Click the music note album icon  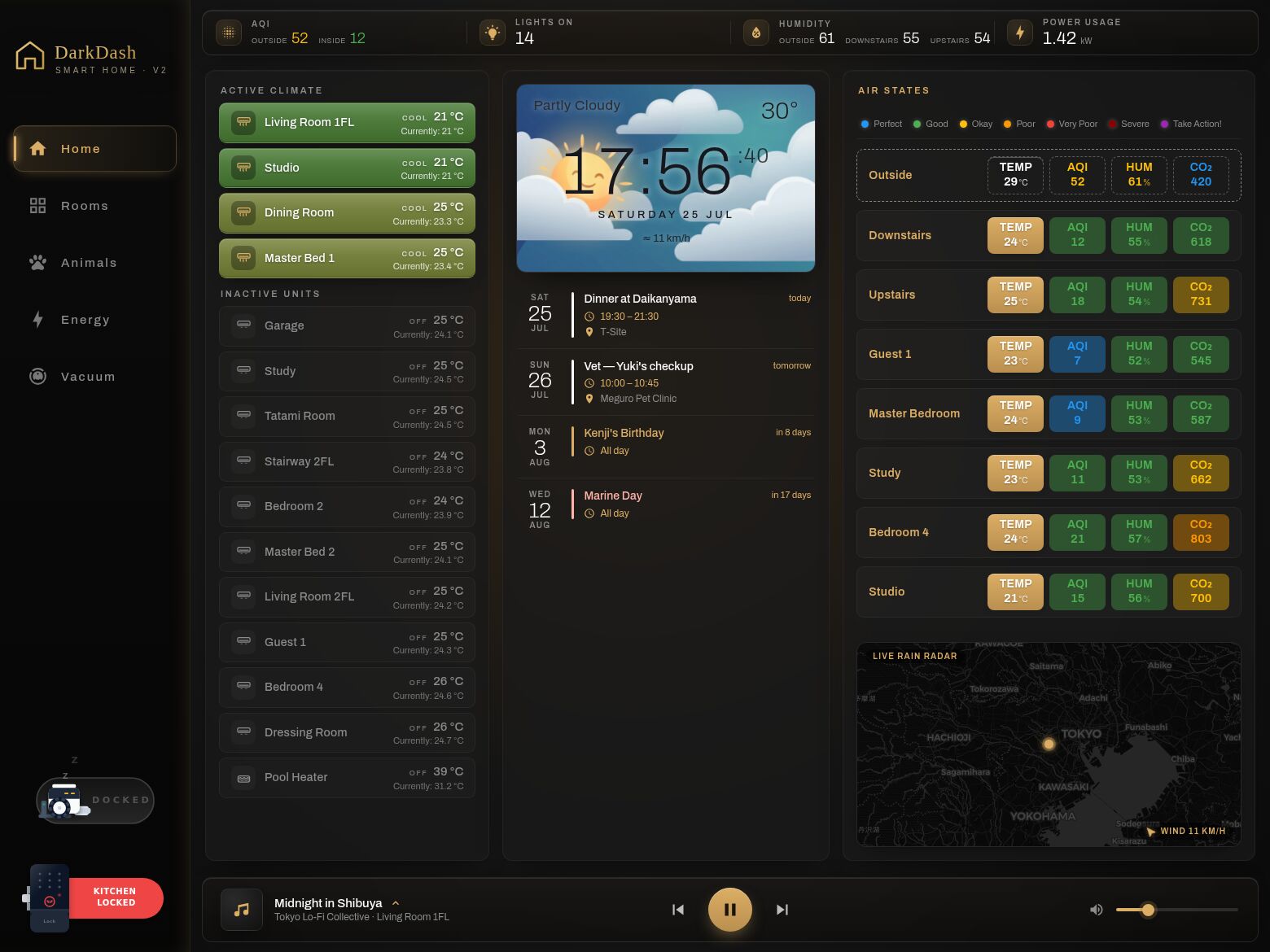click(x=242, y=910)
